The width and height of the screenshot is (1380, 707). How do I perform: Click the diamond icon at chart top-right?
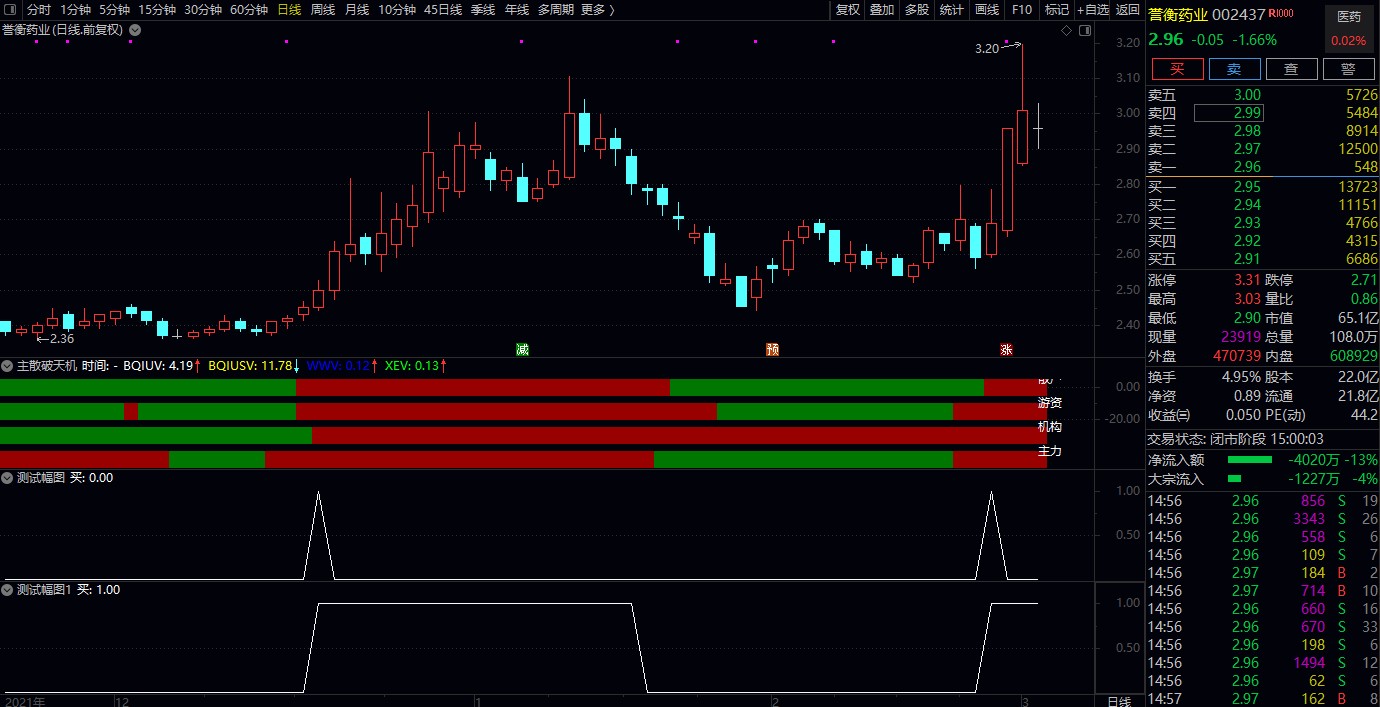[1067, 31]
